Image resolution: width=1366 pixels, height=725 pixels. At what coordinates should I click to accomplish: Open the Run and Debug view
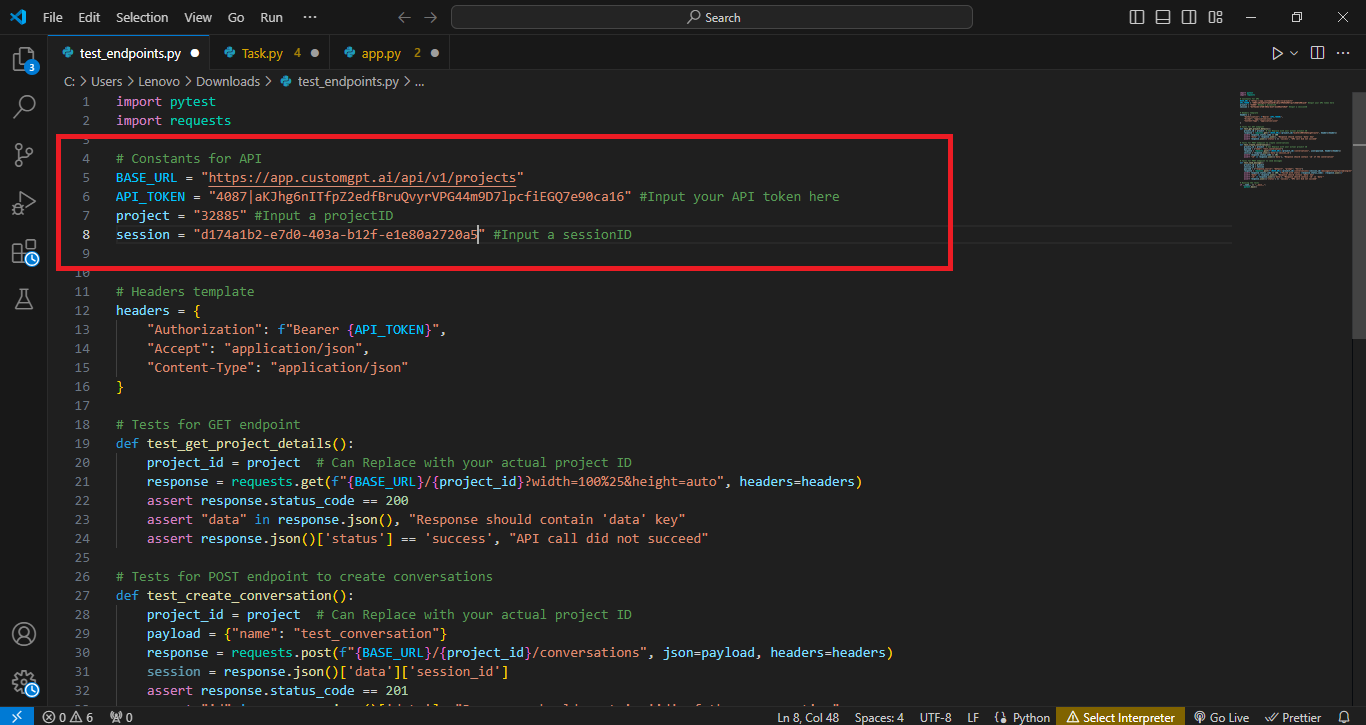click(24, 203)
